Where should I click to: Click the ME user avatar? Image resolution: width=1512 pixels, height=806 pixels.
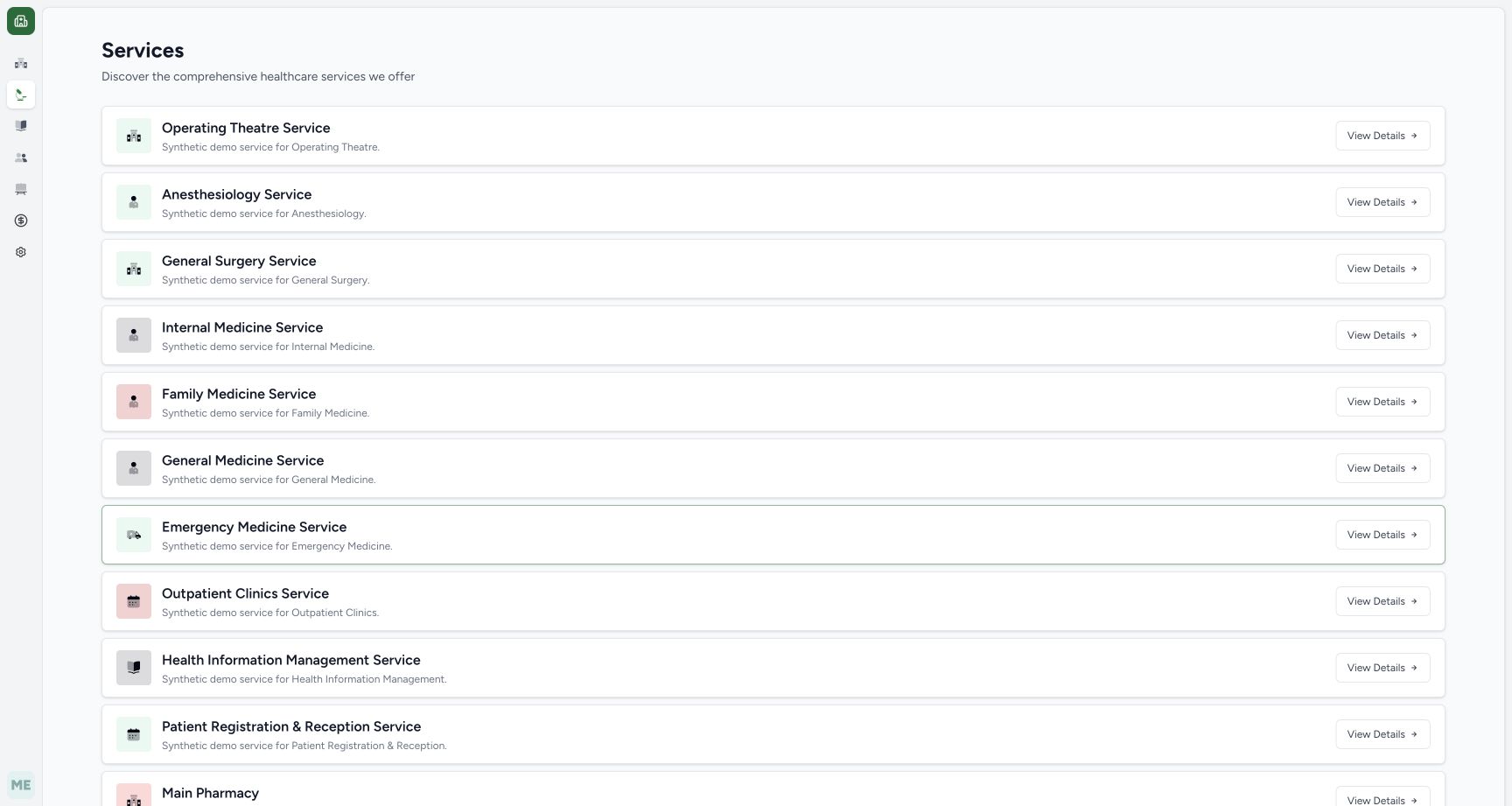(21, 785)
